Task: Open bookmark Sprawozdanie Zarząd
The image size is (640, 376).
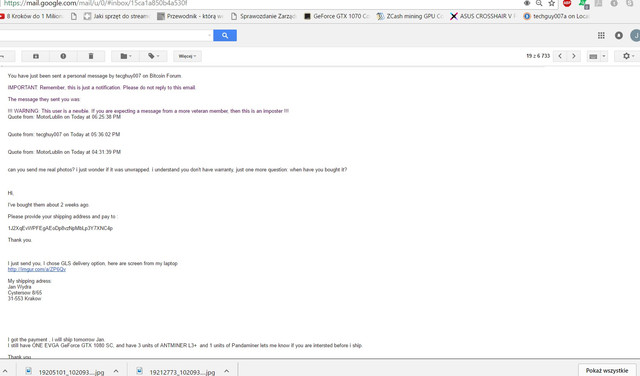Action: tap(263, 16)
